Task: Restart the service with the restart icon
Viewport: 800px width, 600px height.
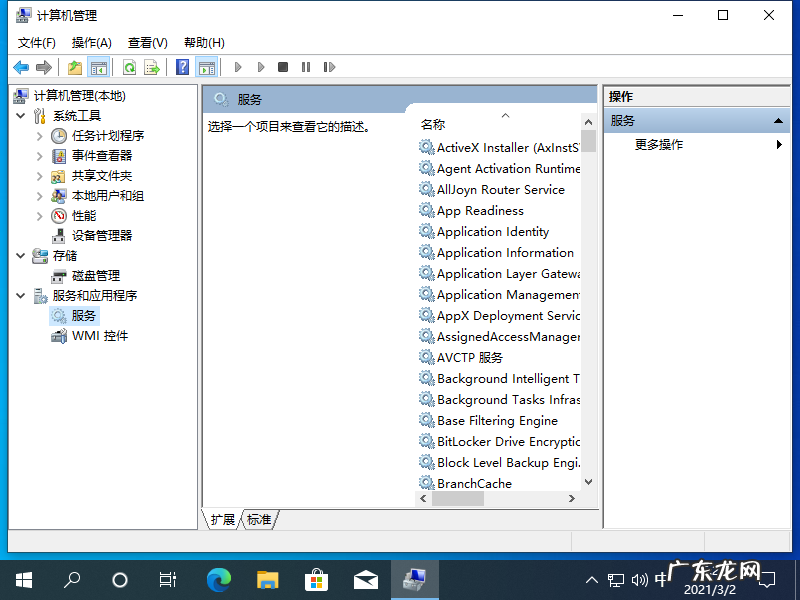Action: 331,67
